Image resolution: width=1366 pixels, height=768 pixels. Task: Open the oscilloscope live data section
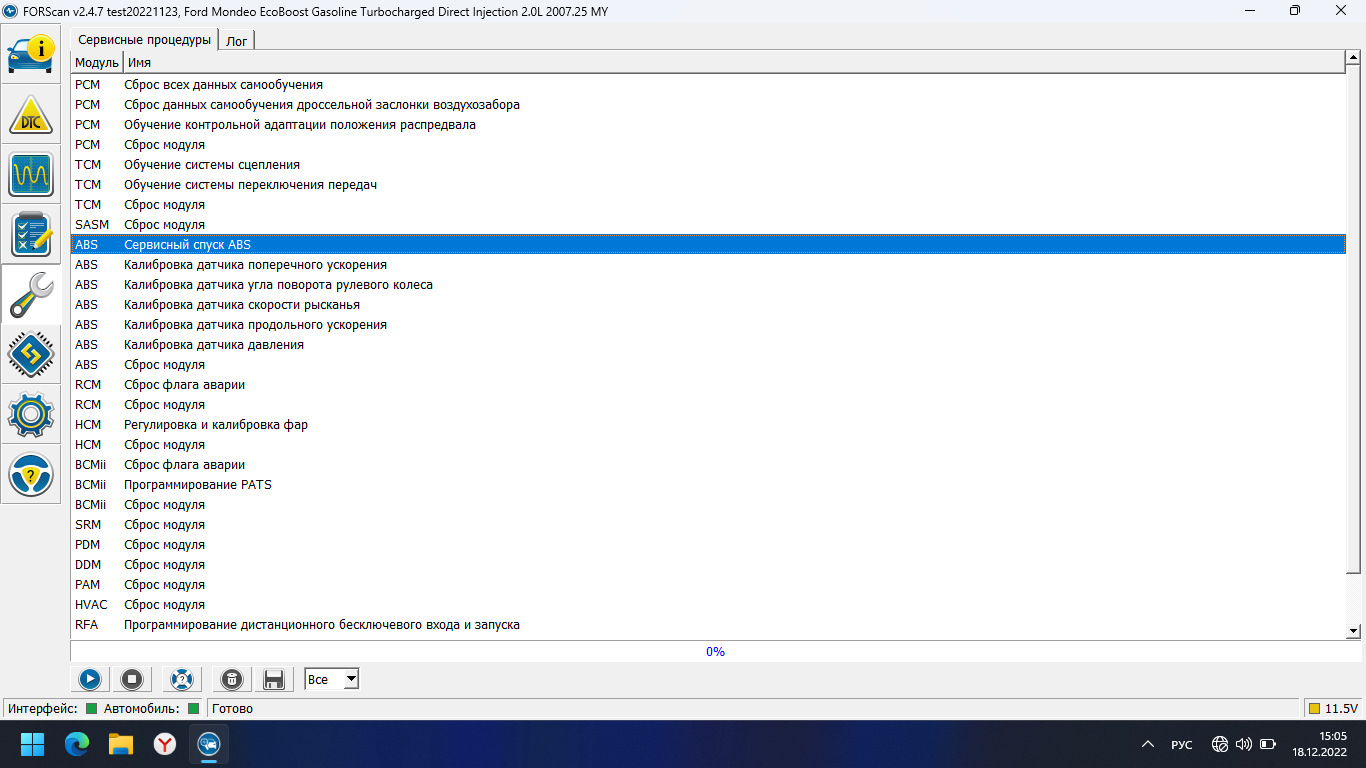pos(31,174)
